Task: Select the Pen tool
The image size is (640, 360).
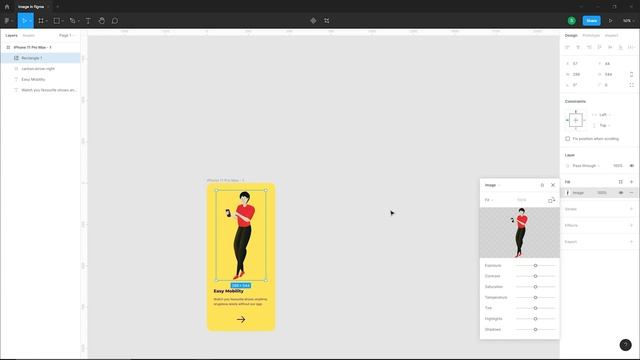Action: [x=72, y=20]
